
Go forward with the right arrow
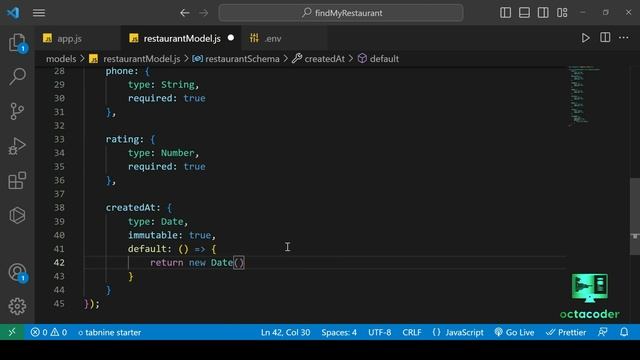tap(204, 13)
